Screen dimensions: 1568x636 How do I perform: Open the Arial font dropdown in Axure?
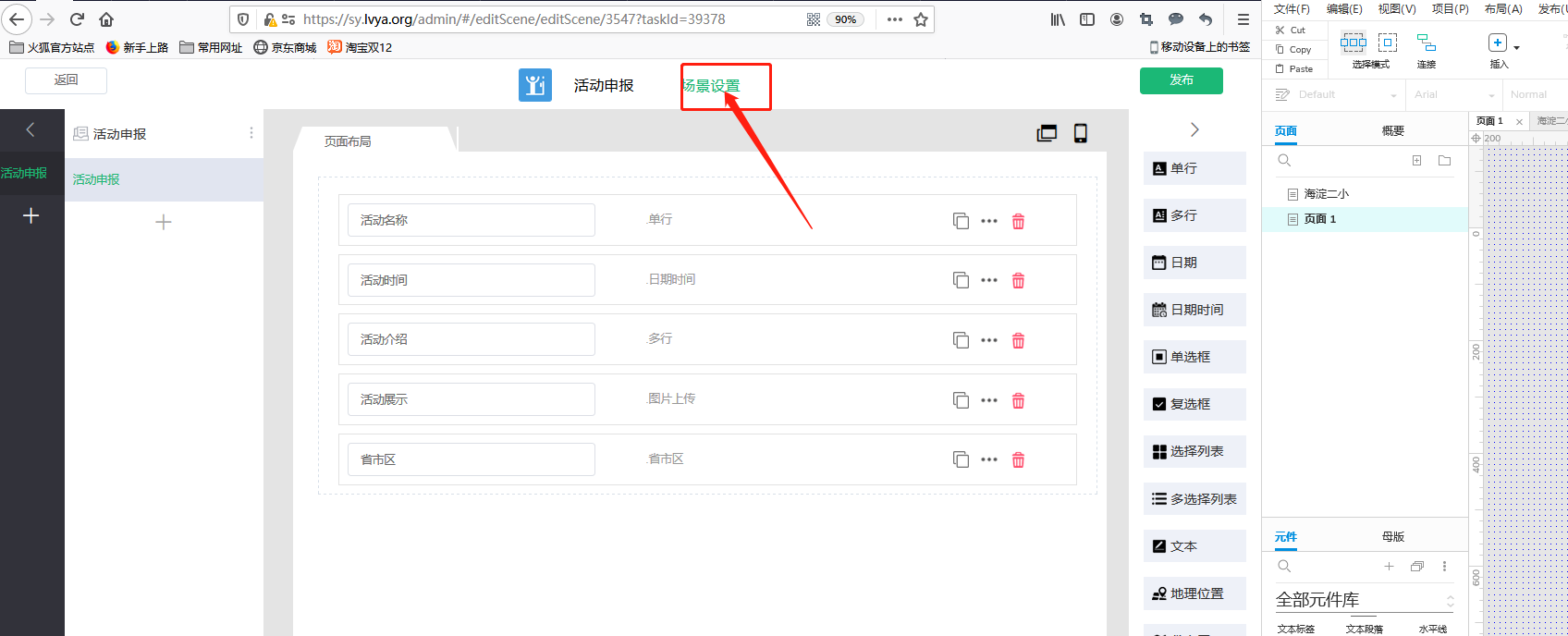(1455, 94)
